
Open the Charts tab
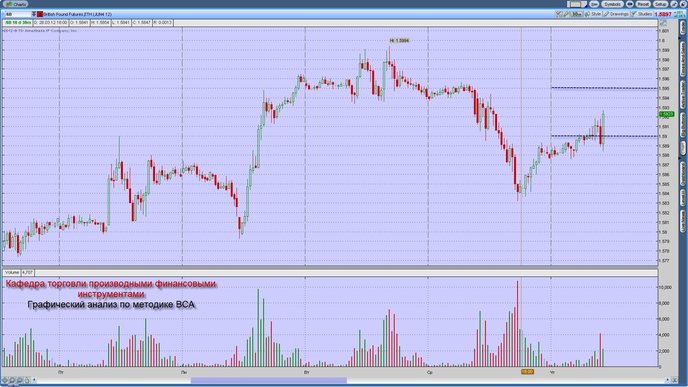point(16,4)
